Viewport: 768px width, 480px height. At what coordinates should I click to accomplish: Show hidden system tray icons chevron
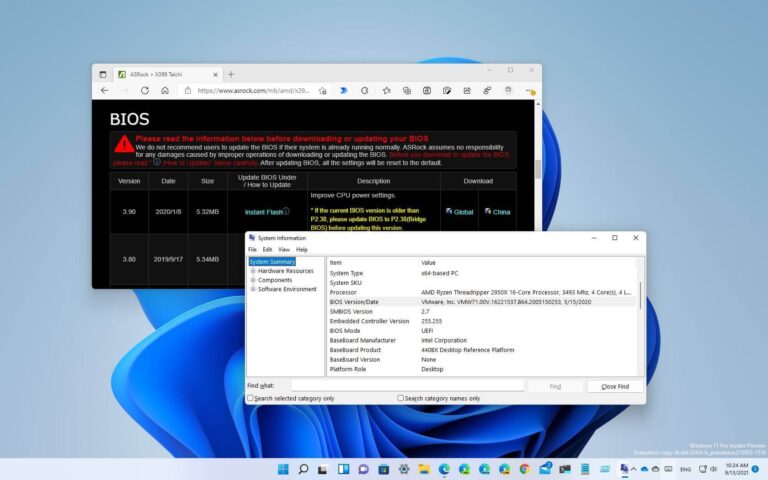[633, 469]
